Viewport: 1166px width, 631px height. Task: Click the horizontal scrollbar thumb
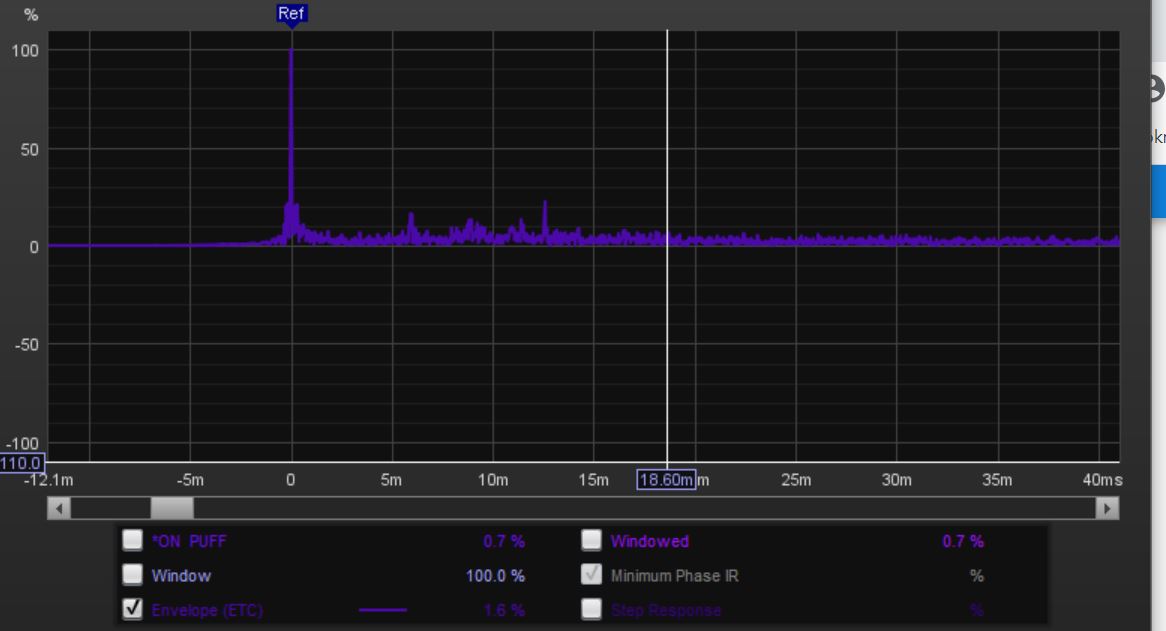(171, 508)
